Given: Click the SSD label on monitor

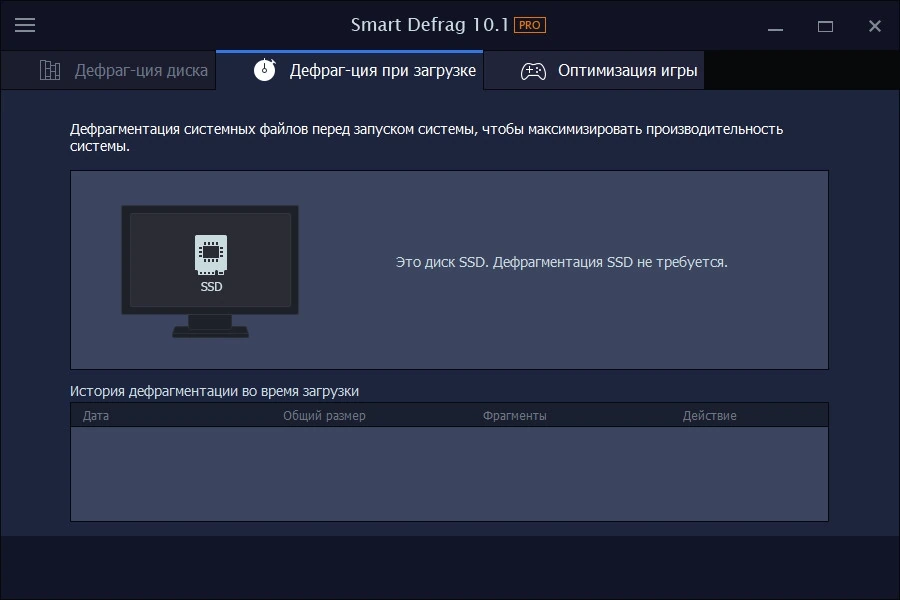Looking at the screenshot, I should tap(211, 287).
